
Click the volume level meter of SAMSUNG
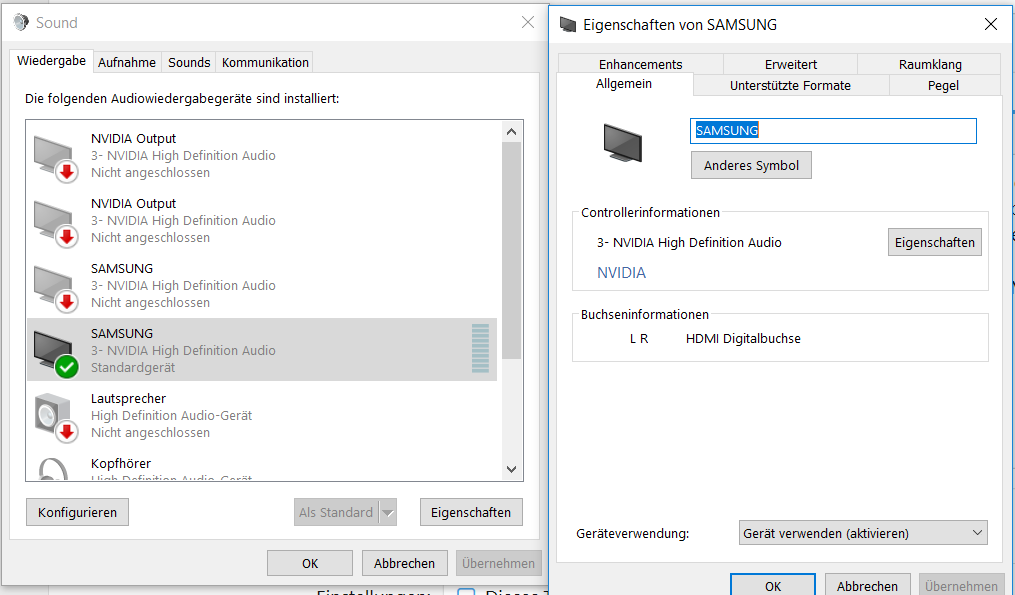point(480,349)
